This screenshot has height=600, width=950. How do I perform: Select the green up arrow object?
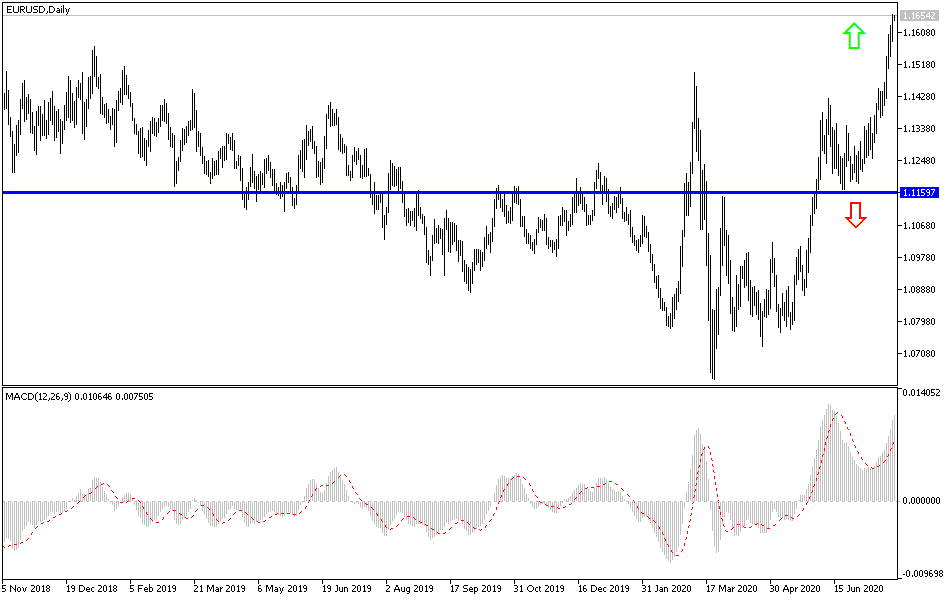point(853,37)
